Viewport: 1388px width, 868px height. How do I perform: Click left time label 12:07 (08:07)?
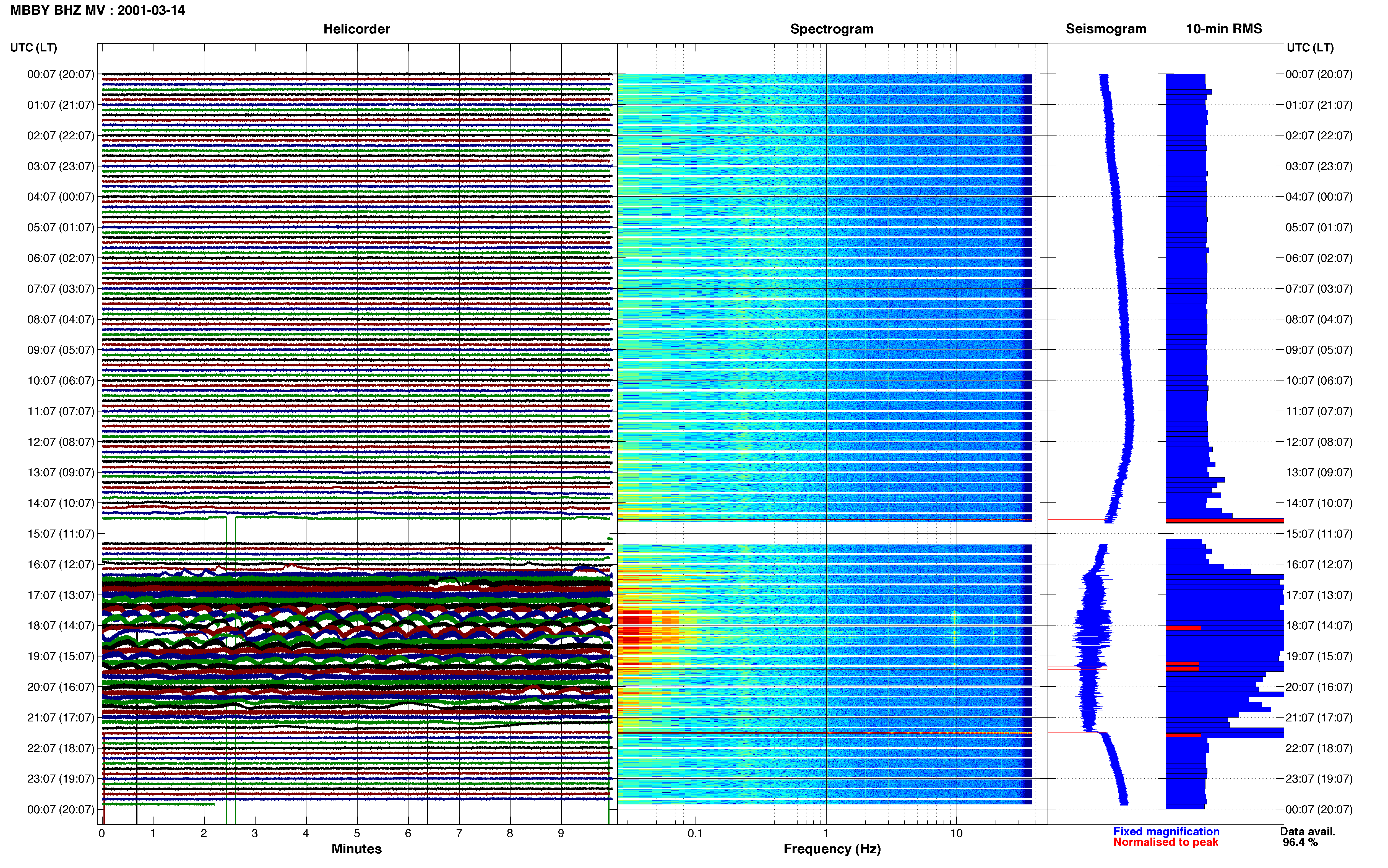[60, 442]
